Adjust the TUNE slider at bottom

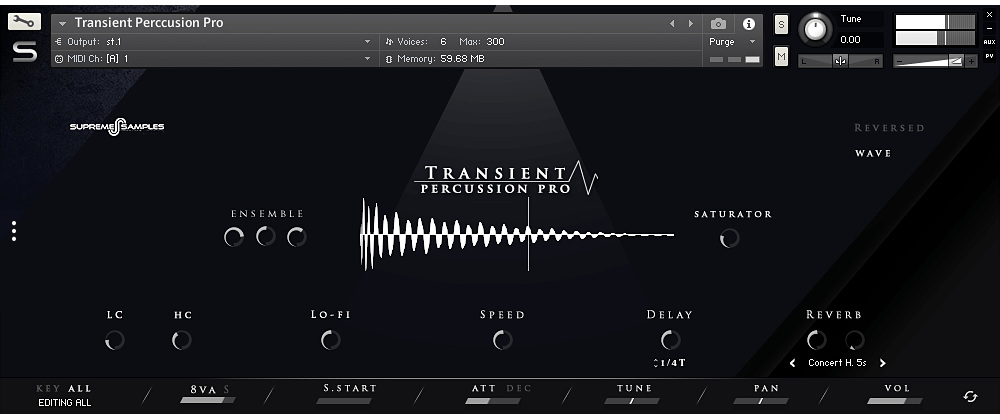(632, 401)
